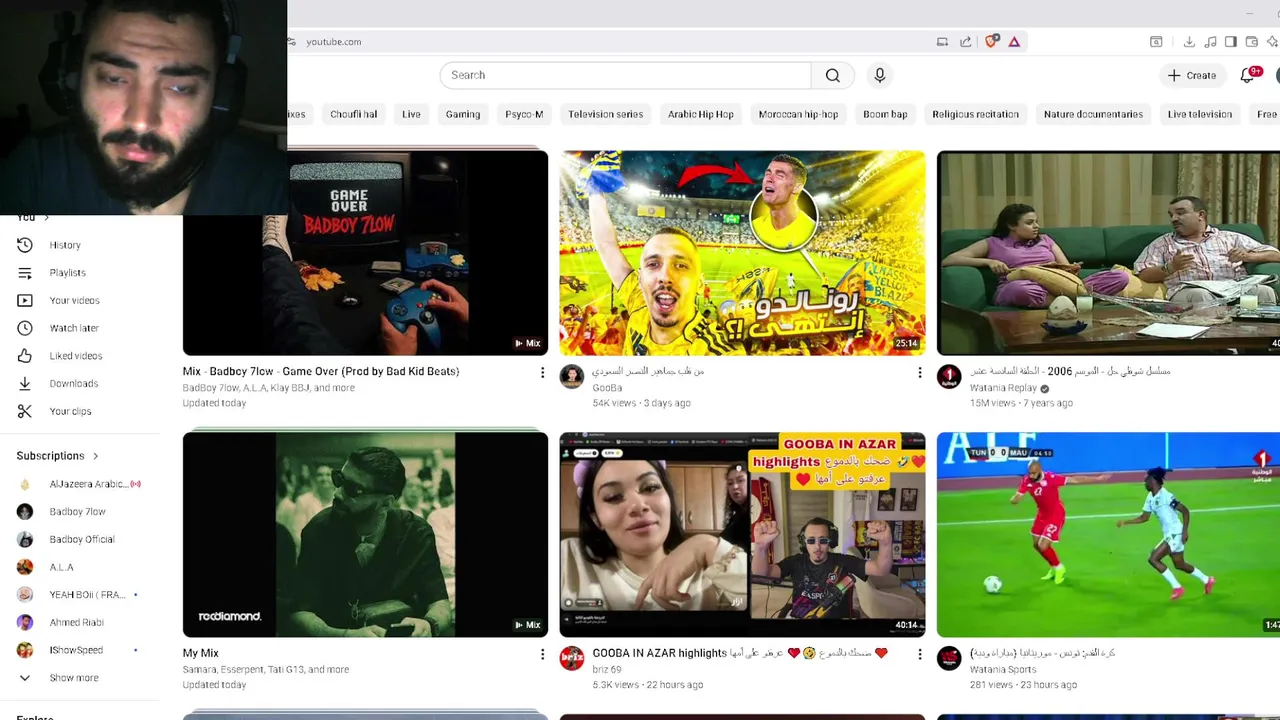The image size is (1280, 720).
Task: Open options menu for Game Over mix
Action: coord(542,373)
